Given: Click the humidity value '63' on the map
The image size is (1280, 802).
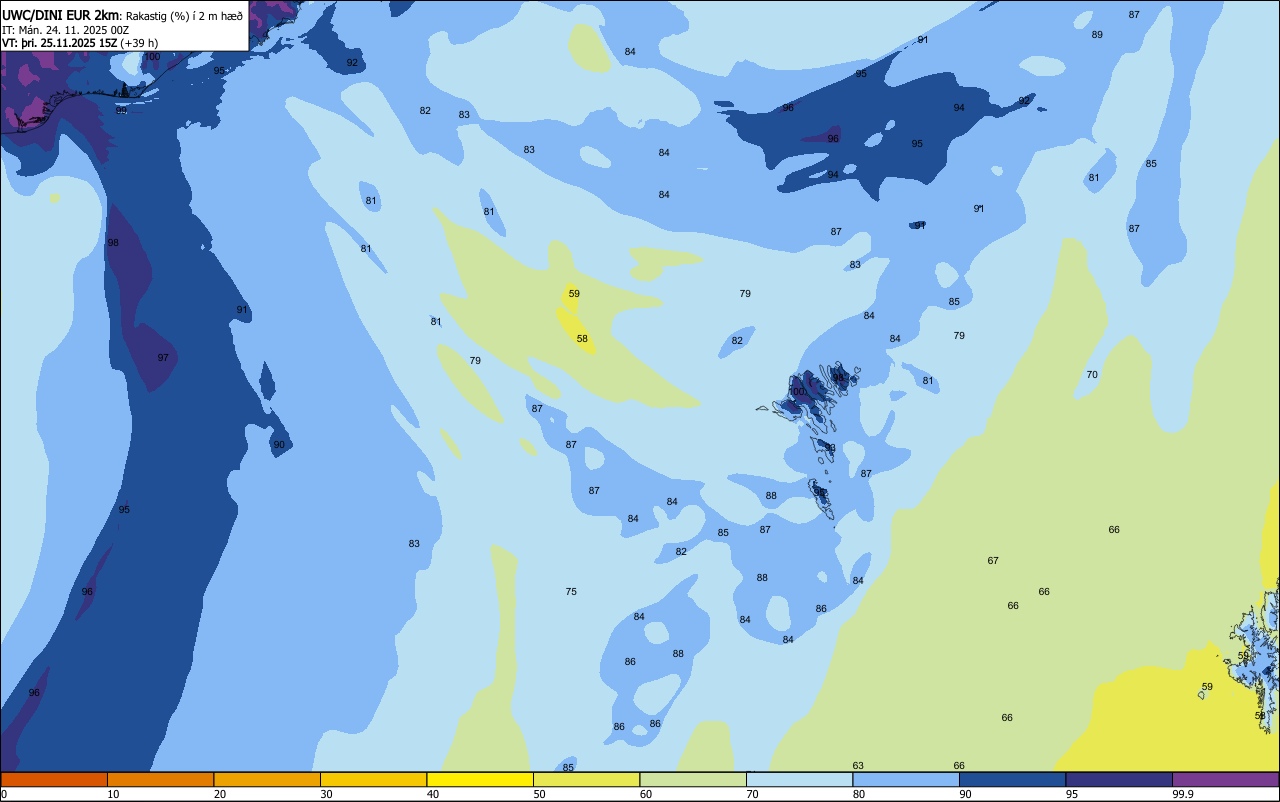Looking at the screenshot, I should click(858, 766).
